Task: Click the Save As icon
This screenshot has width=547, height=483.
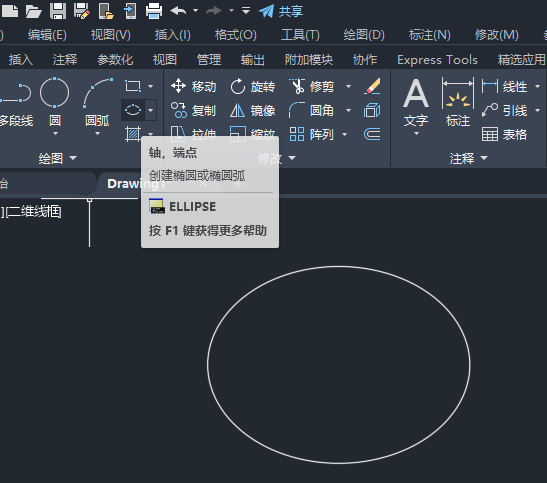Action: (x=82, y=11)
